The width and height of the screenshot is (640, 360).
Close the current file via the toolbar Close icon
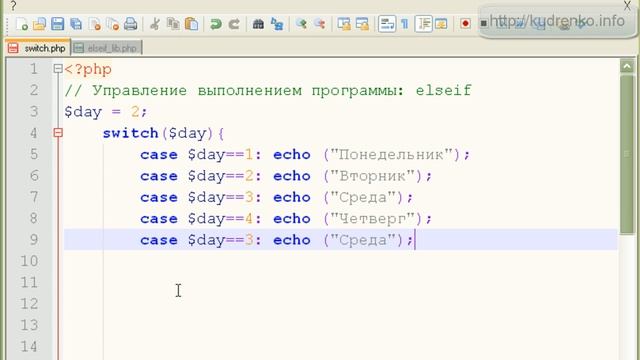(95, 24)
